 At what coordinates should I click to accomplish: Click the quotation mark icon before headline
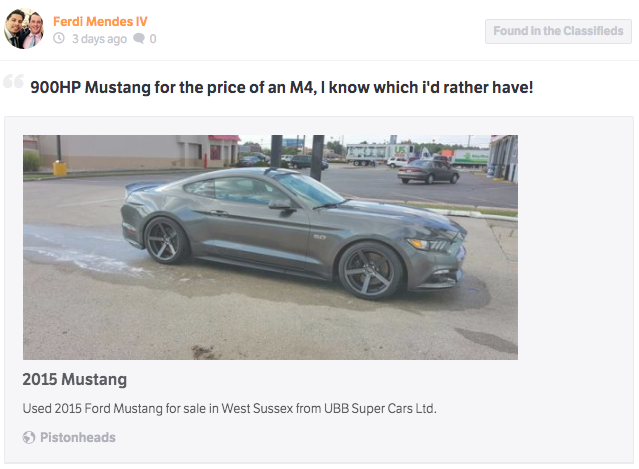13,84
